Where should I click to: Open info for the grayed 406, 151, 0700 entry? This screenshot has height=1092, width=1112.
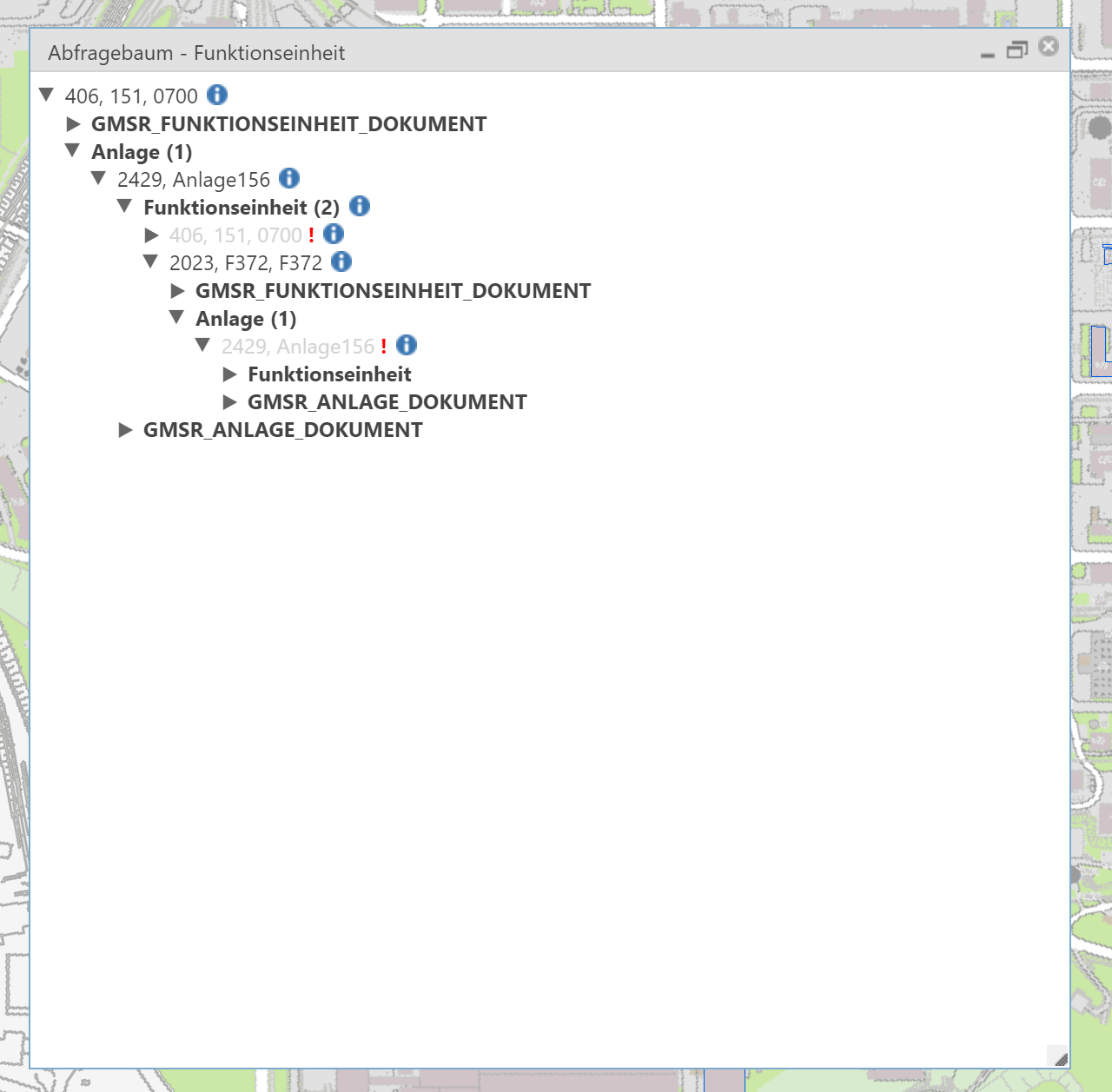tap(334, 234)
